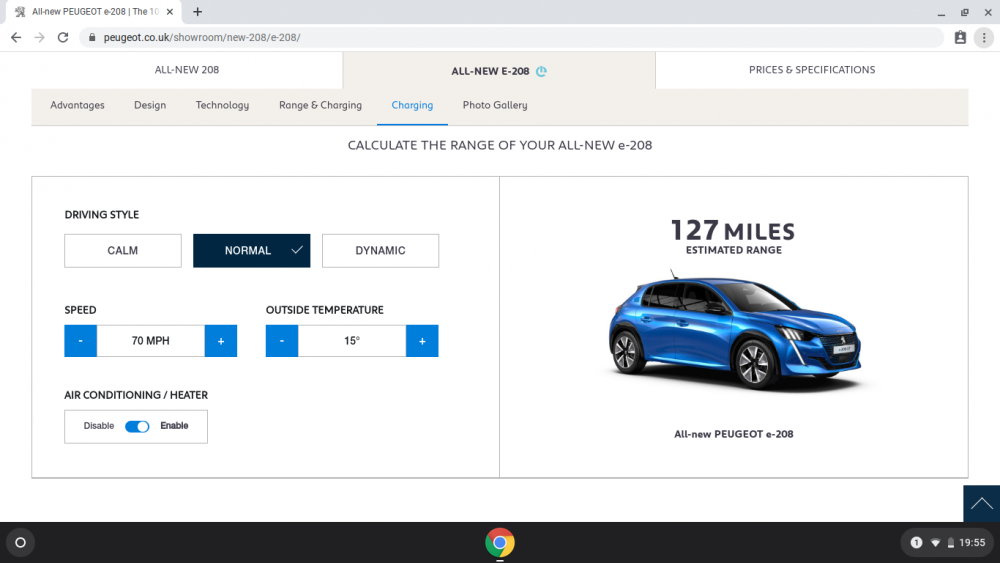Screen dimensions: 1000x563
Task: Choose CALM driving style
Action: [122, 251]
